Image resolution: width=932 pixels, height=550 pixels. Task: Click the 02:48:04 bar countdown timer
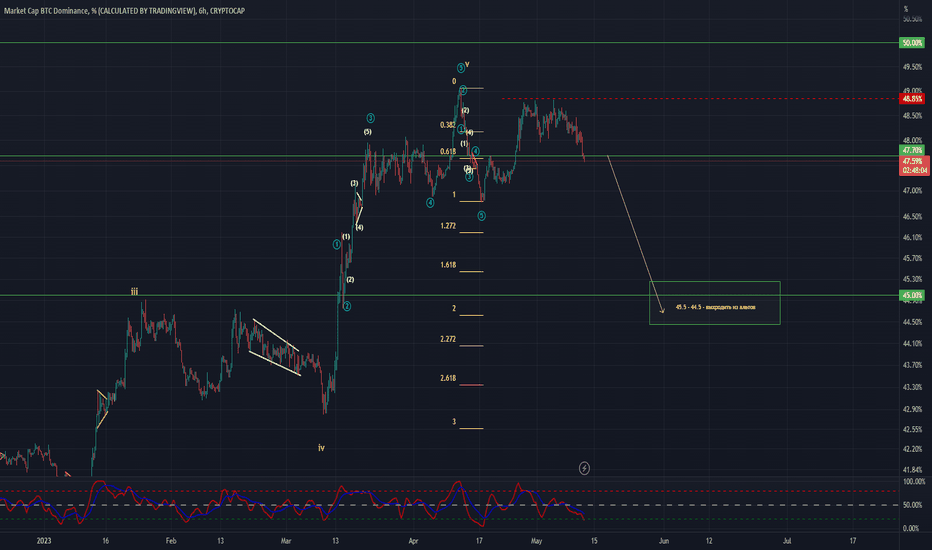click(914, 171)
